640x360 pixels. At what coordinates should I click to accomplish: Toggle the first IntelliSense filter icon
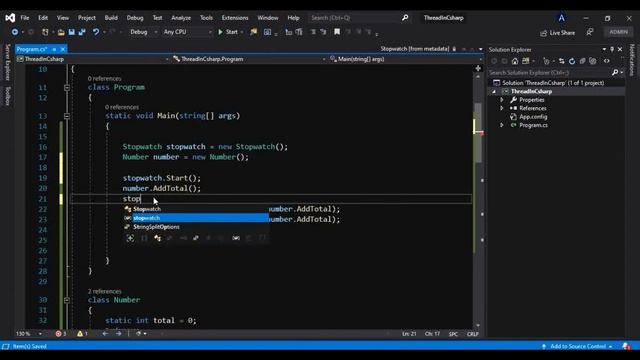(130, 238)
